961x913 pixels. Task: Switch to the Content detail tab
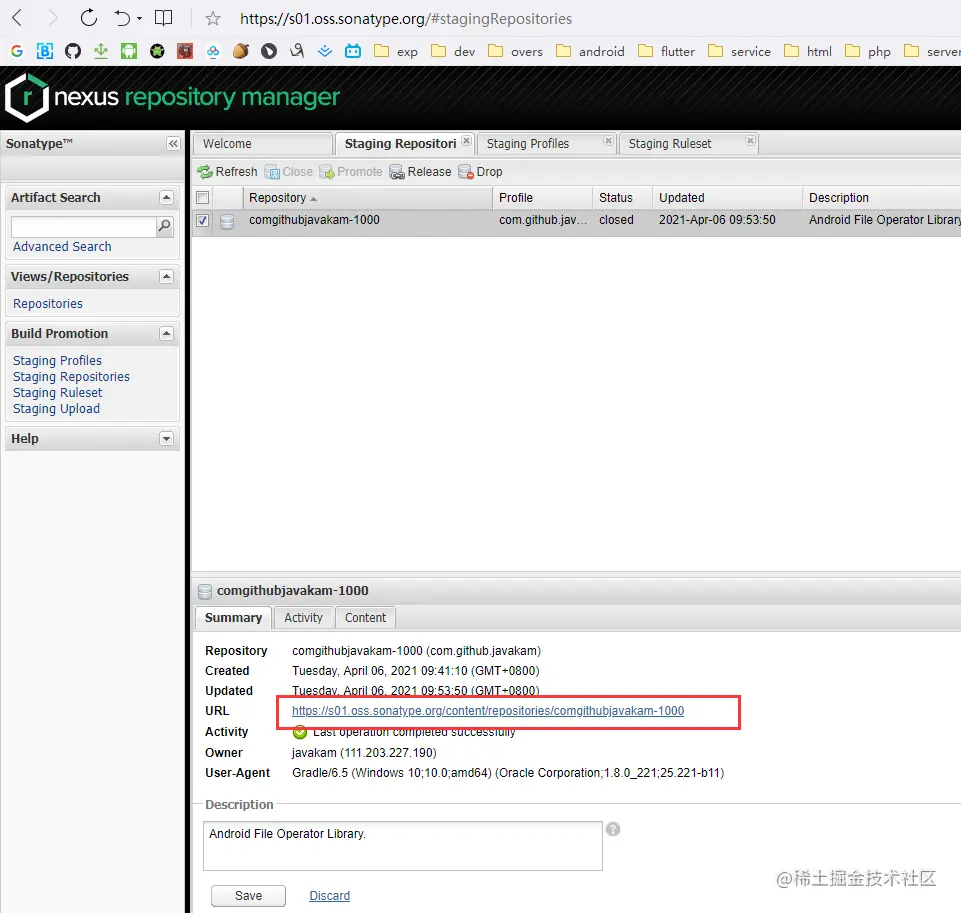(x=365, y=618)
